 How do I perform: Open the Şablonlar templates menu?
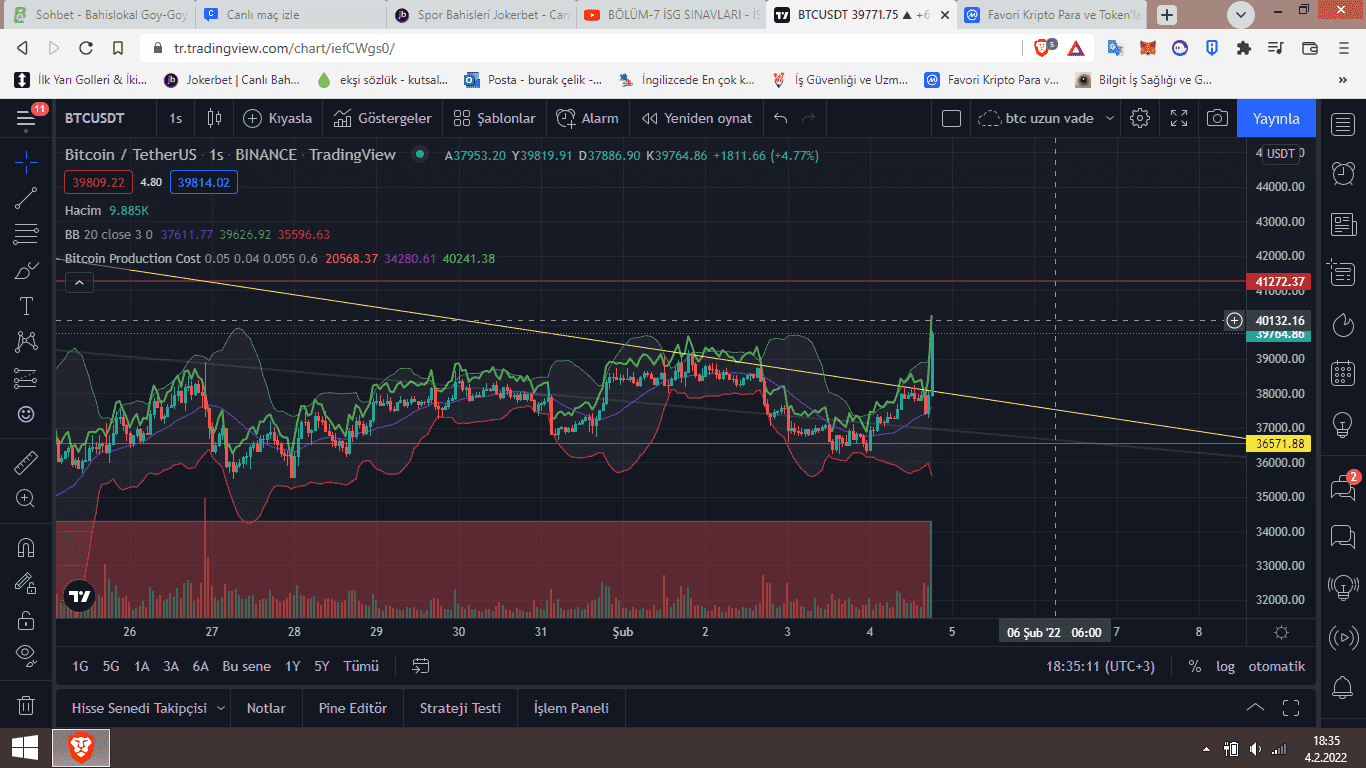pyautogui.click(x=495, y=118)
